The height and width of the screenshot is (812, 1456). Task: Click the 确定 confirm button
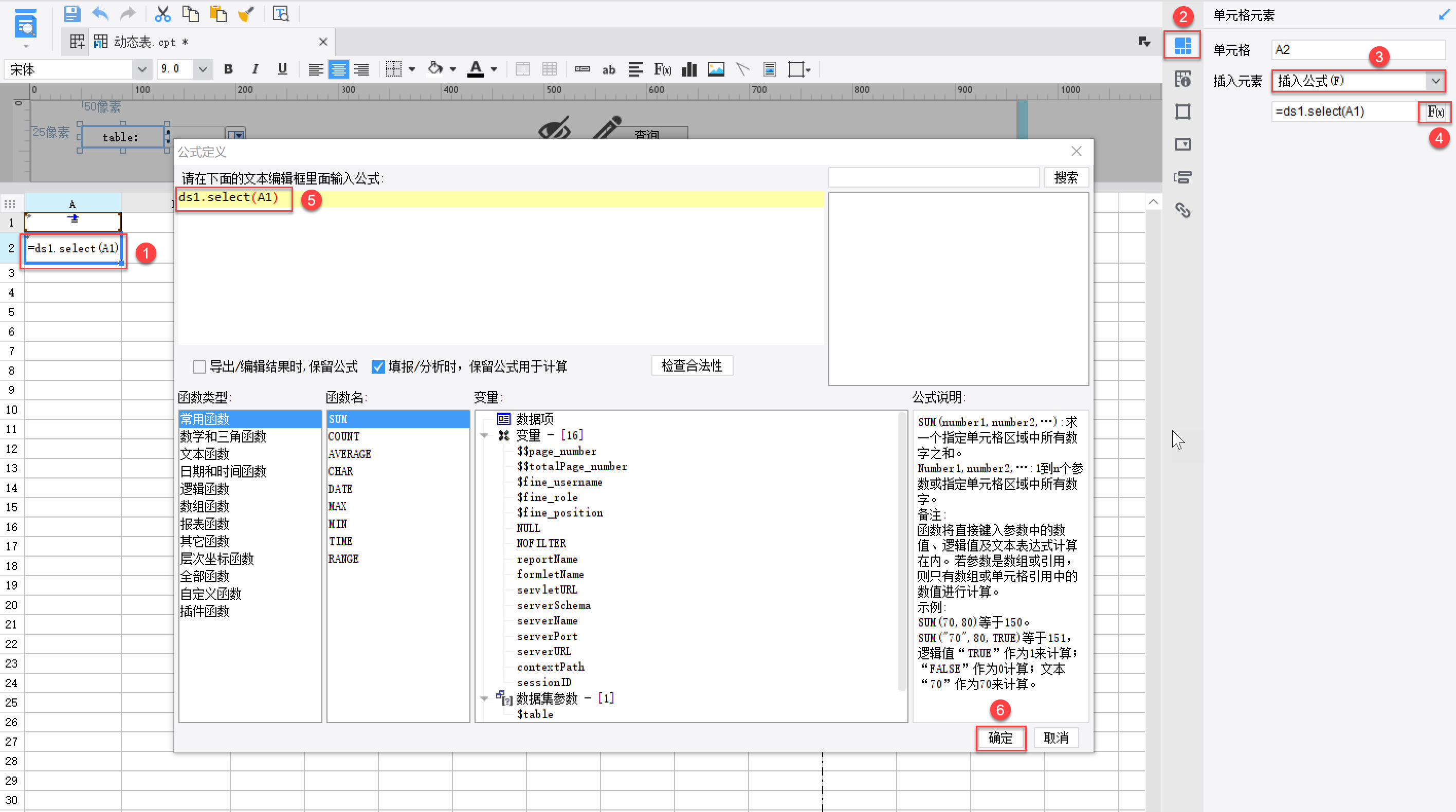(x=1000, y=737)
